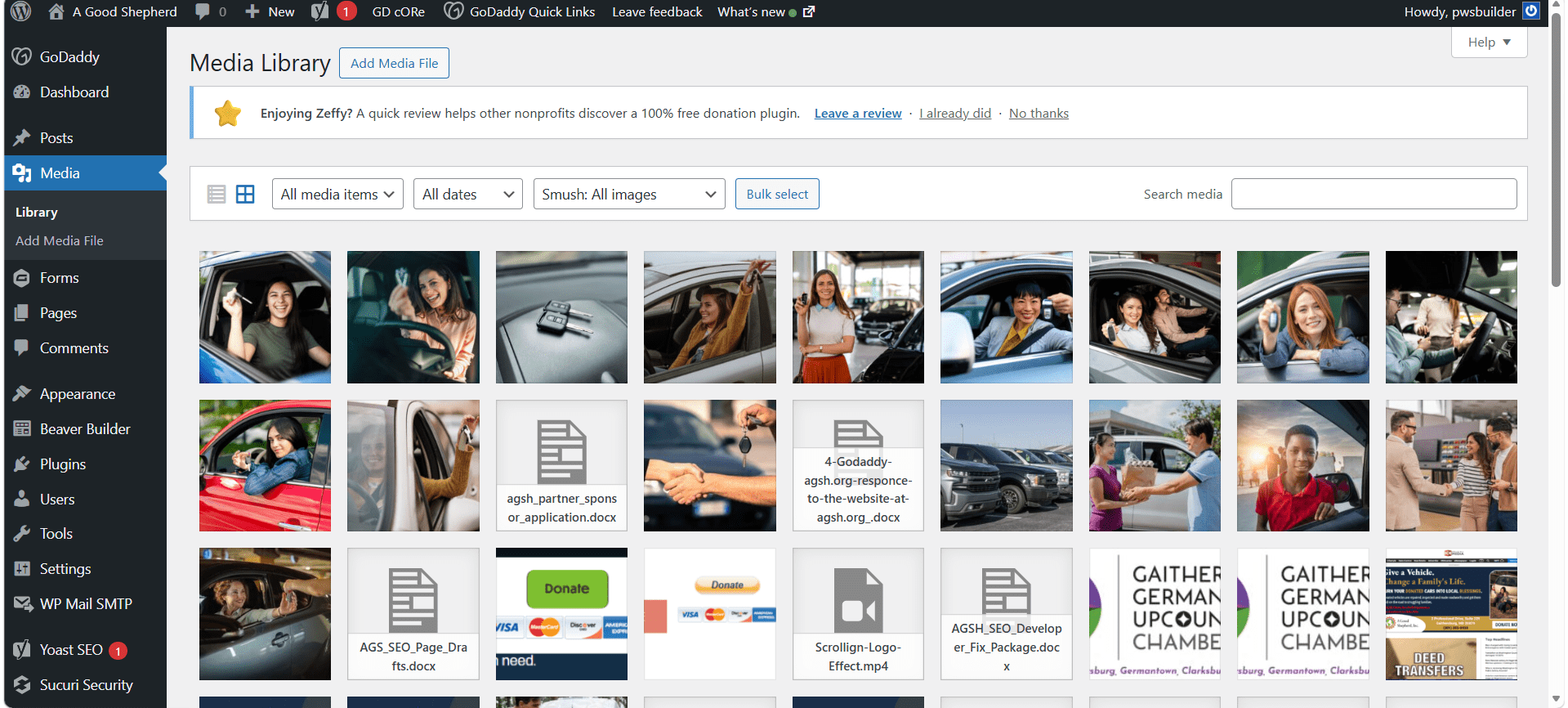Open the New content menu
This screenshot has height=708, width=1568.
tap(270, 11)
